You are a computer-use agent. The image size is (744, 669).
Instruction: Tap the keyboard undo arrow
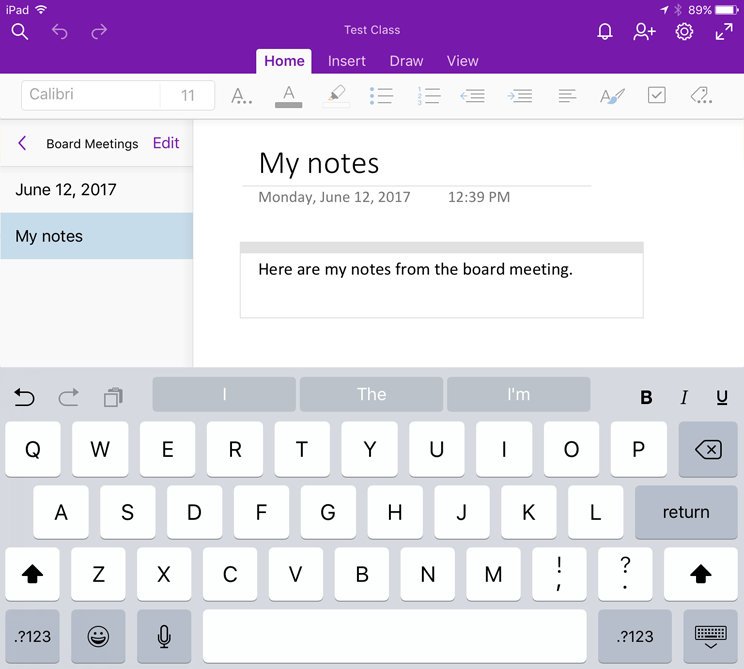click(x=24, y=397)
